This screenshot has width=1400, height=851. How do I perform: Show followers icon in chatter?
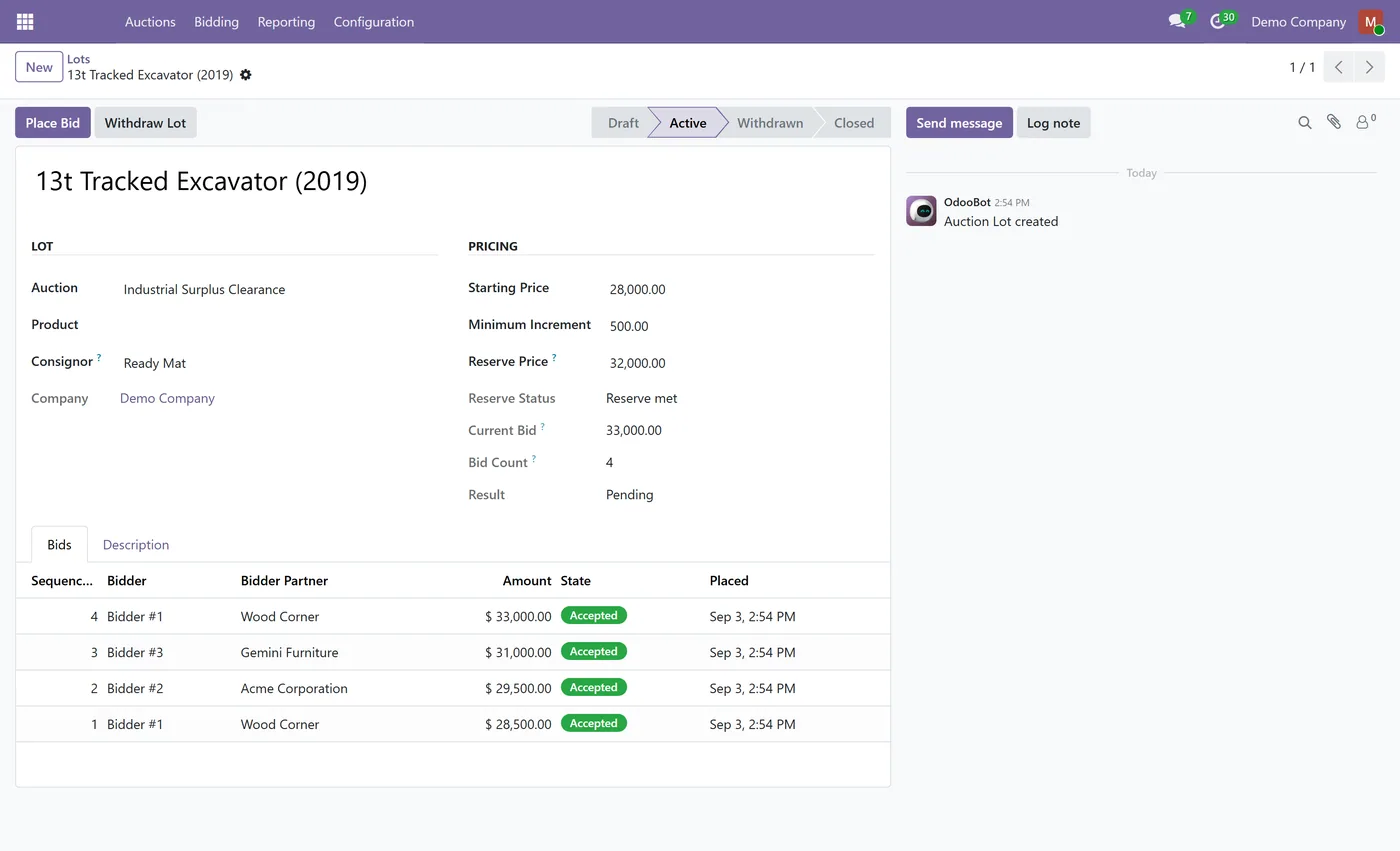(x=1365, y=122)
